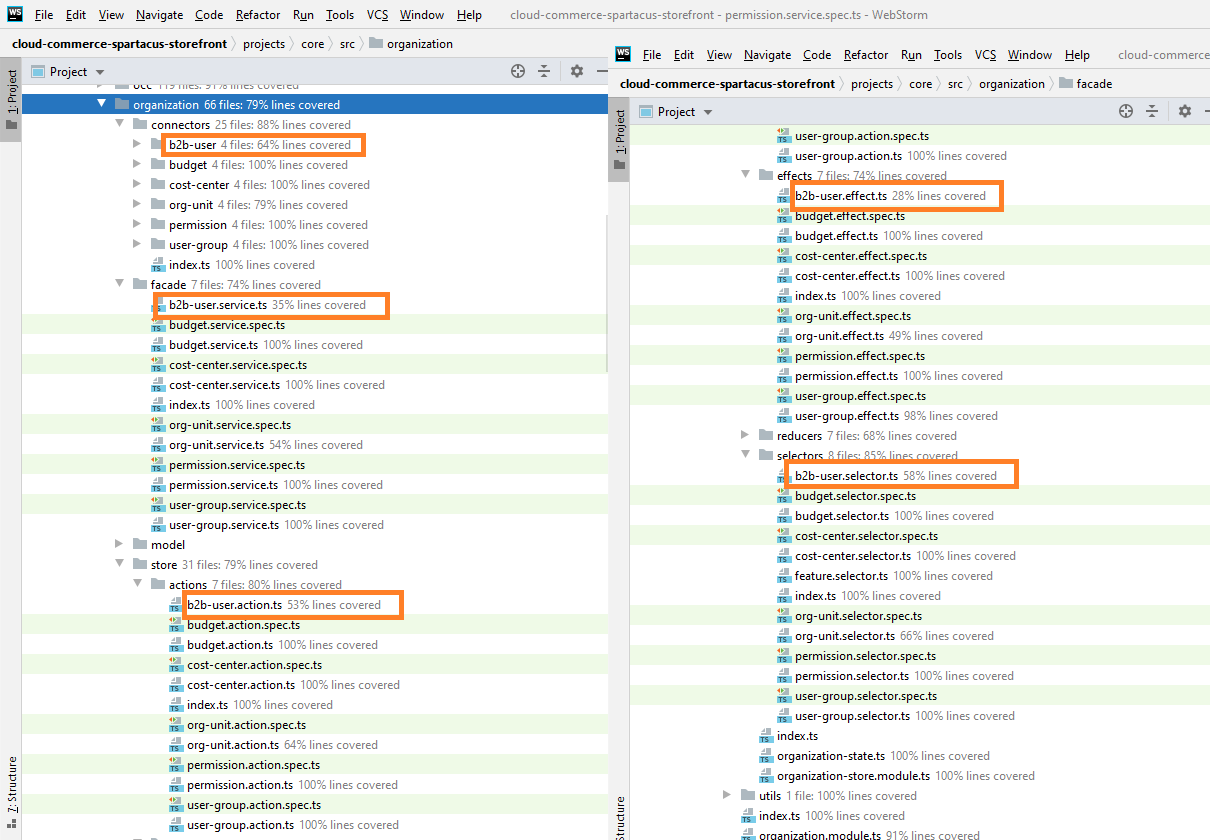Toggle the 1: Project tool tab in left window
1210x840 pixels.
click(x=11, y=100)
